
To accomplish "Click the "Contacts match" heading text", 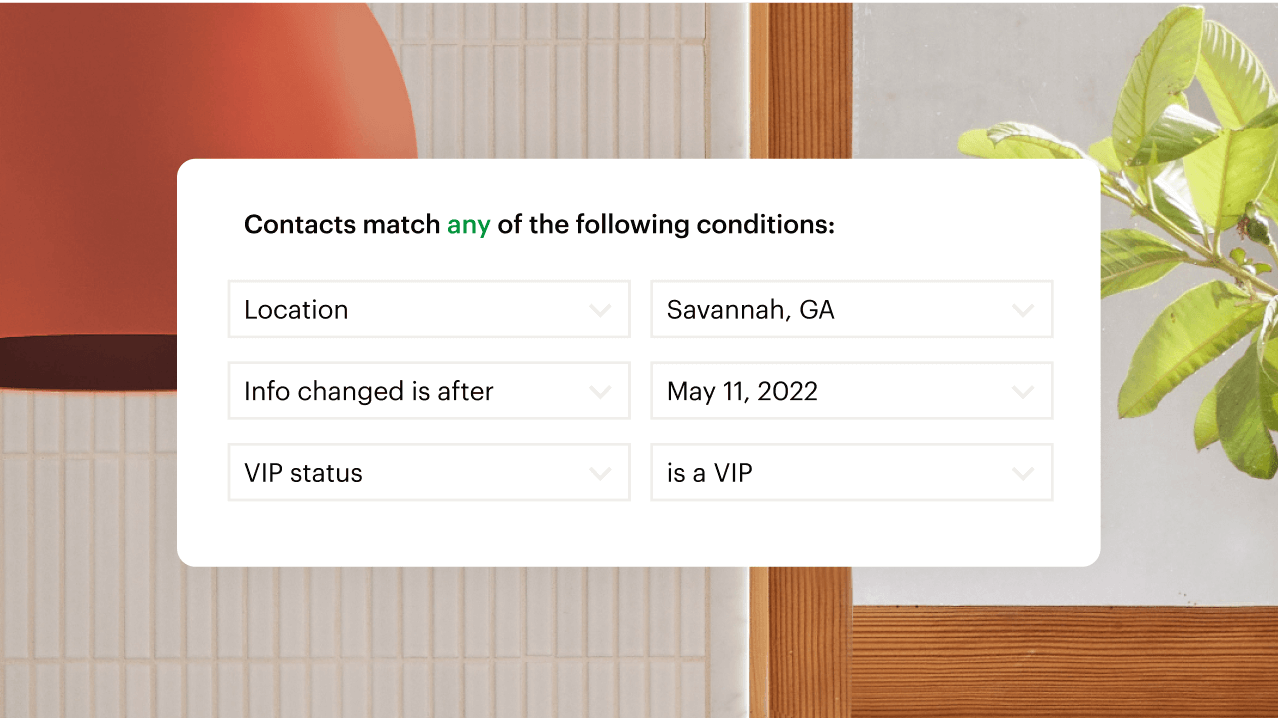I will pyautogui.click(x=342, y=225).
